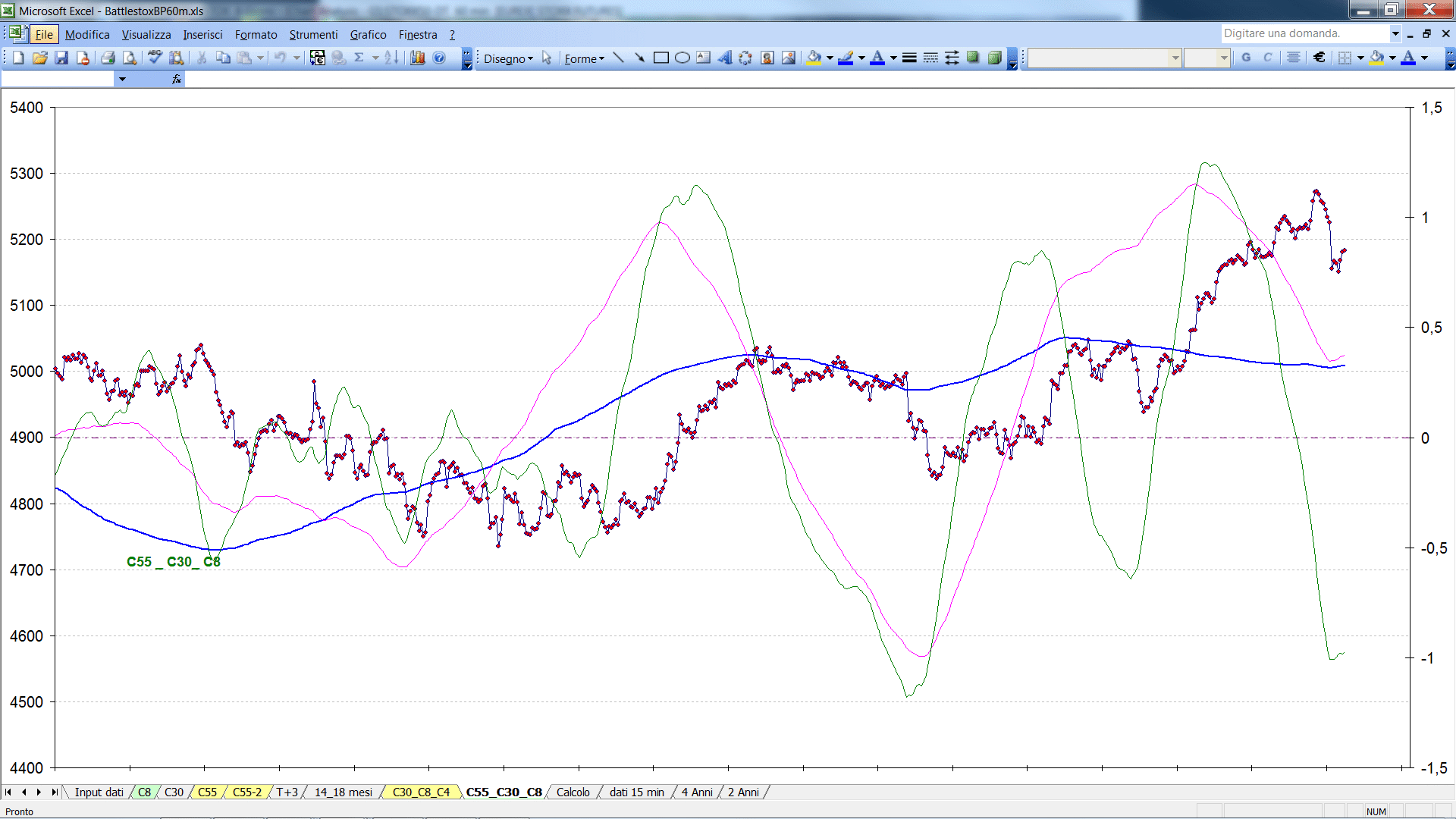Open the Formato menu

(256, 34)
